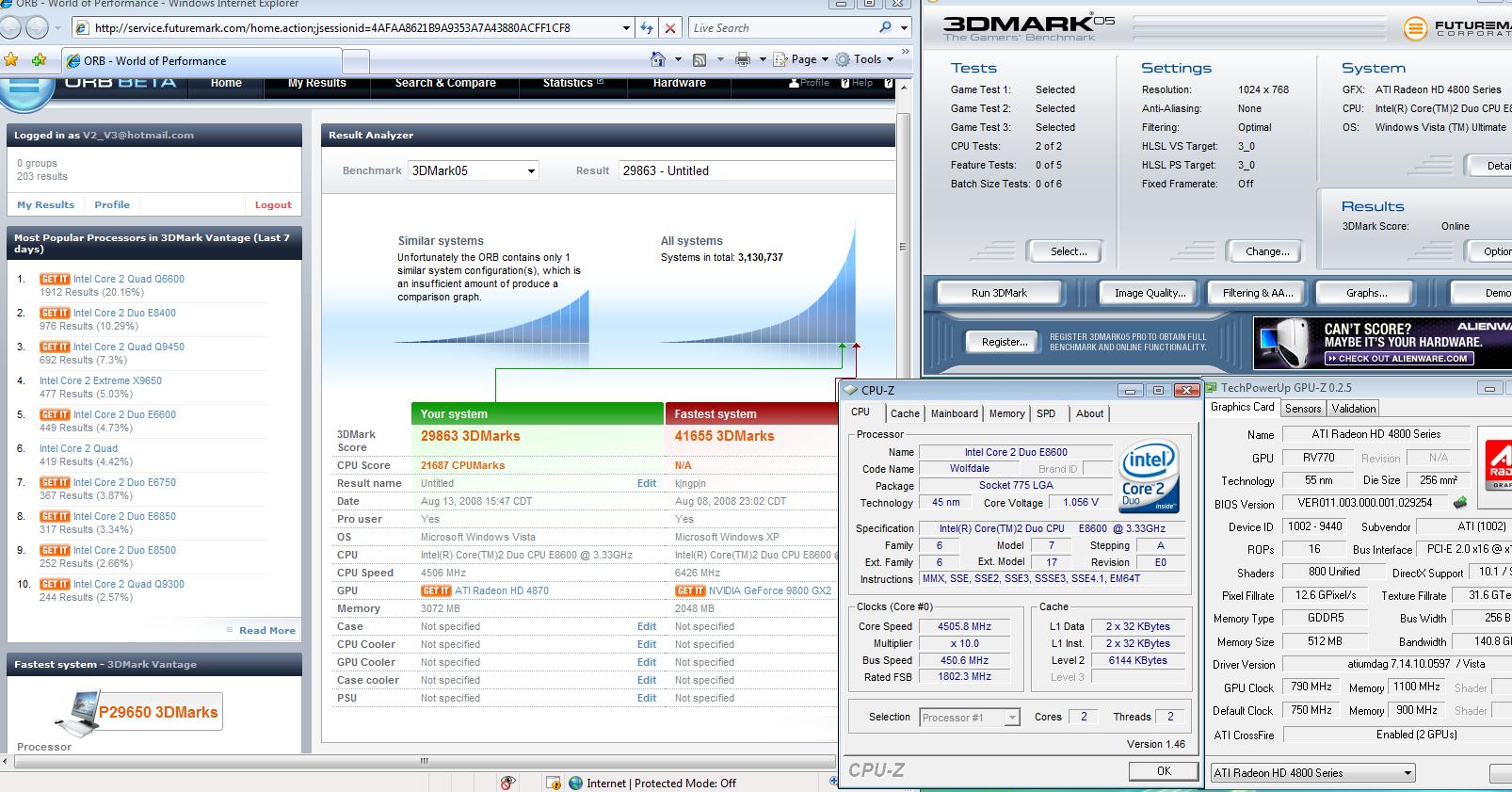The height and width of the screenshot is (792, 1512).
Task: Click Edit link on Result name row
Action: pyautogui.click(x=647, y=483)
